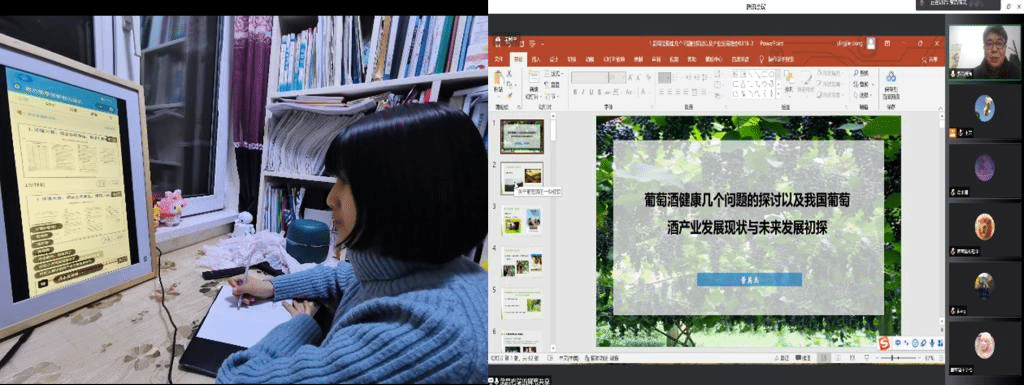
Task: Switch to the Insert (插入) ribbon tab
Action: pyautogui.click(x=536, y=59)
